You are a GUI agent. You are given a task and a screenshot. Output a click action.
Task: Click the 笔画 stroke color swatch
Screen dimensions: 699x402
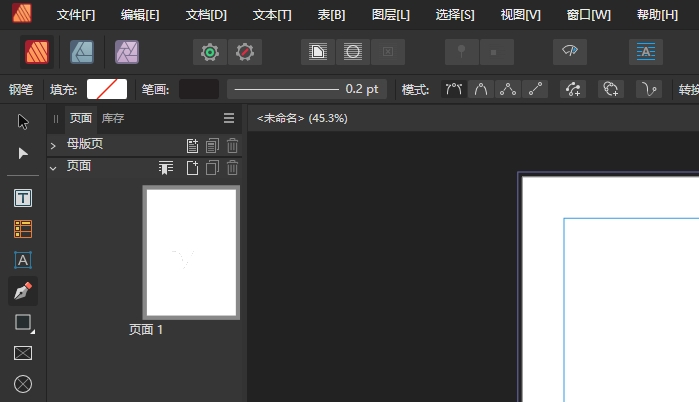tap(199, 90)
